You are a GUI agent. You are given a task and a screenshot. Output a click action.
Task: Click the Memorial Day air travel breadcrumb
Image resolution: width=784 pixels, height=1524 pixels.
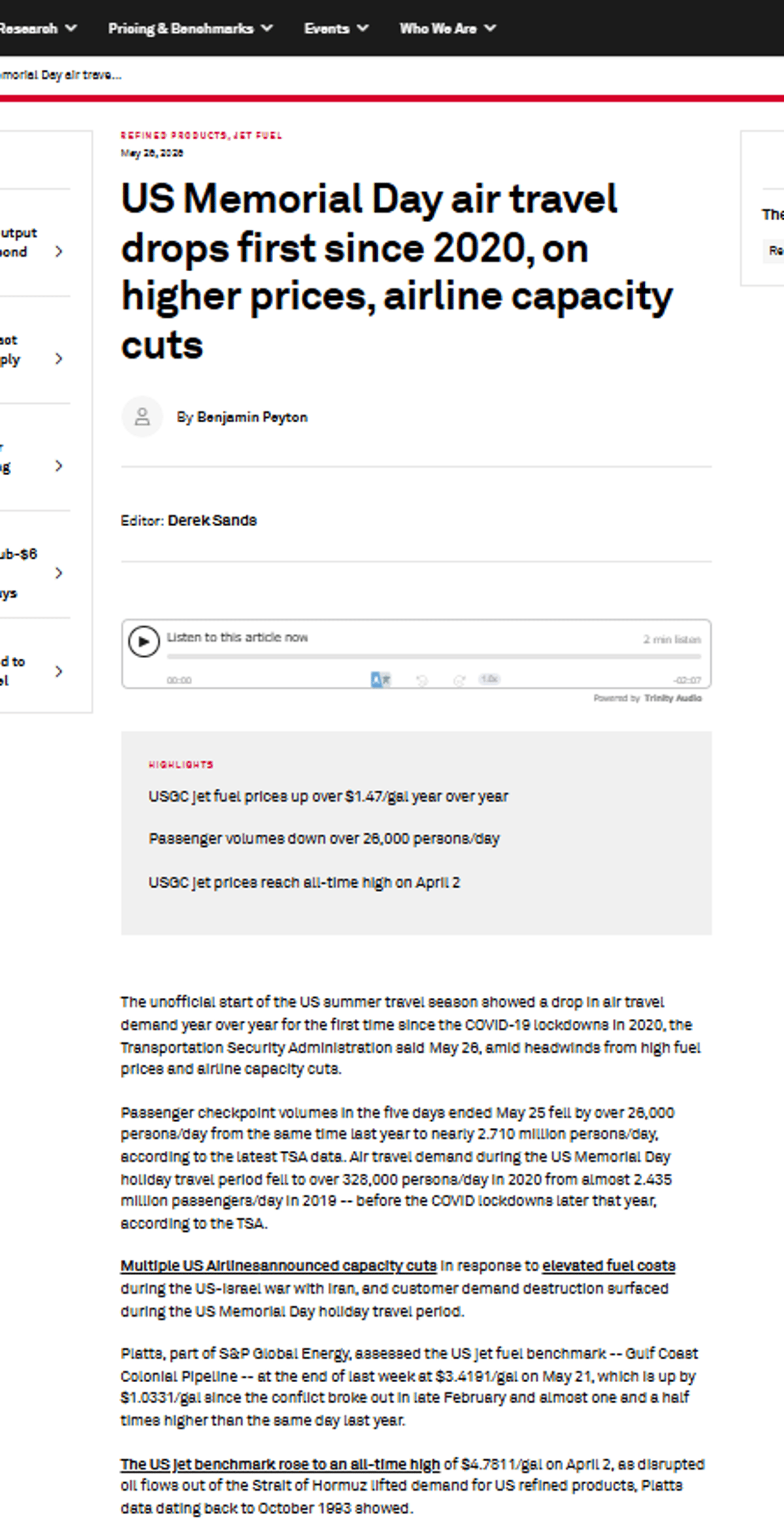click(60, 75)
